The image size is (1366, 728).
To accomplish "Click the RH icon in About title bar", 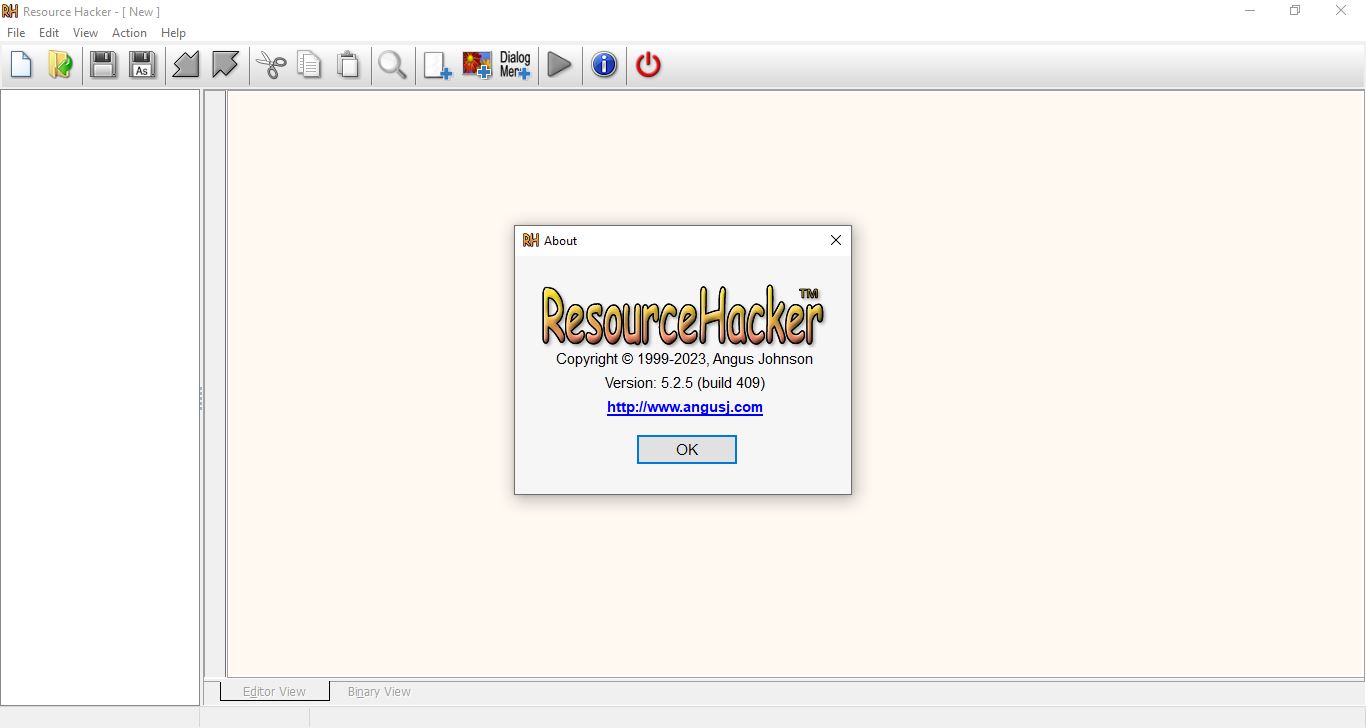I will pyautogui.click(x=531, y=240).
